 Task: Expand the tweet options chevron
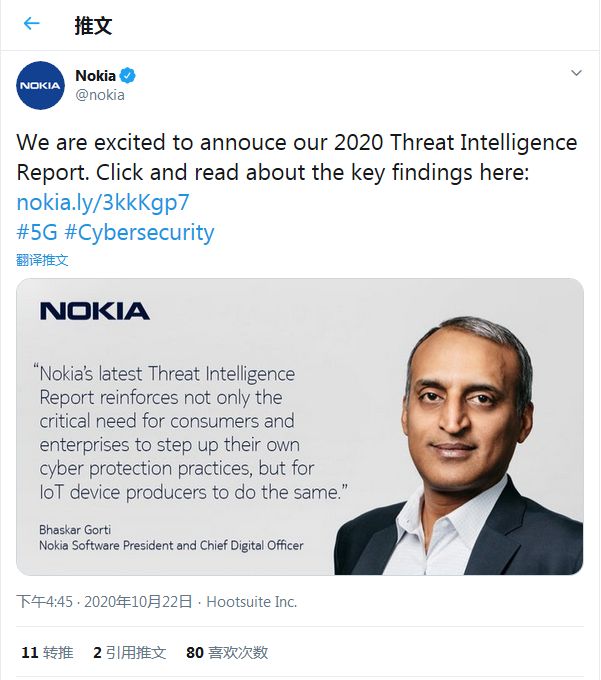click(x=576, y=73)
